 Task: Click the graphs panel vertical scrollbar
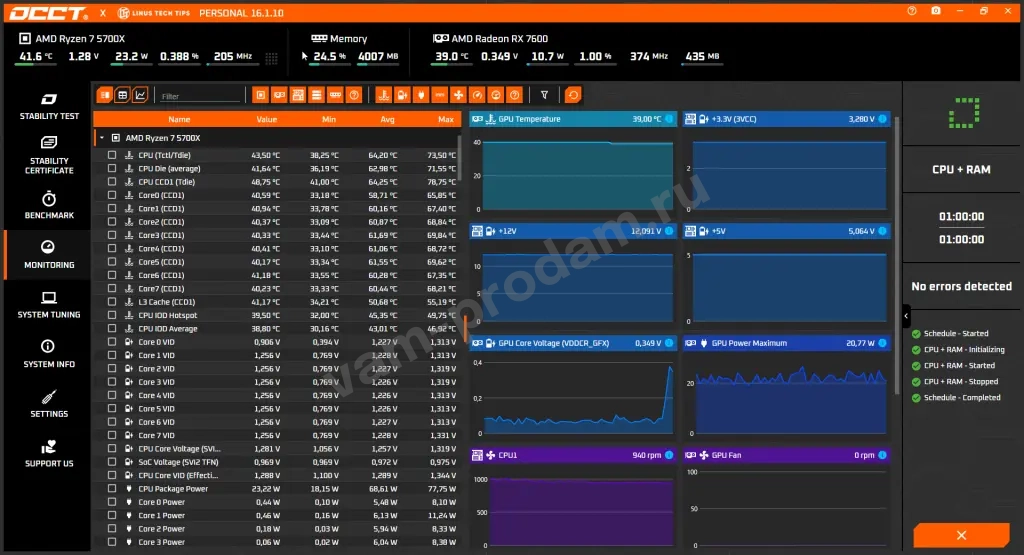(x=896, y=255)
